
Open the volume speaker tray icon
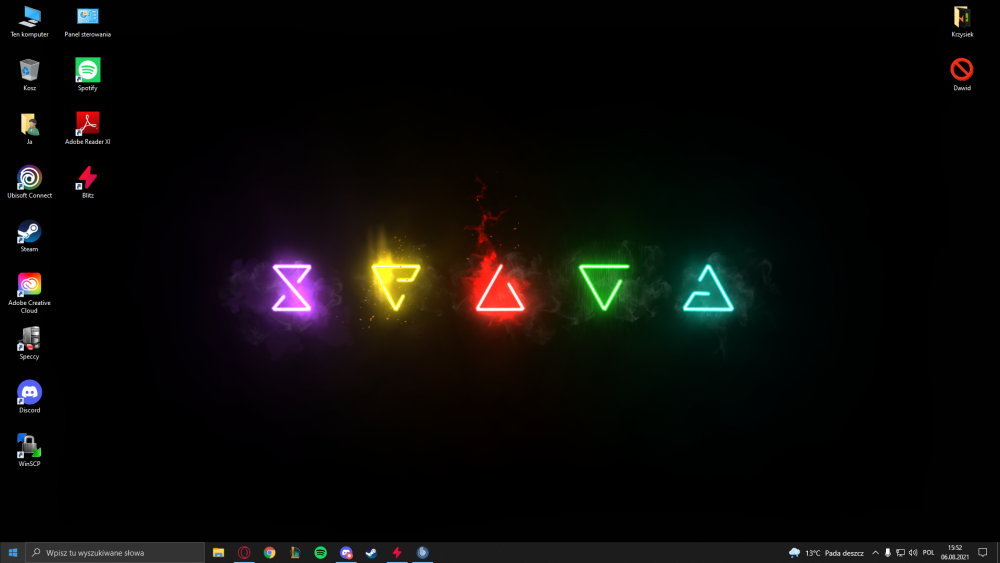[x=913, y=553]
